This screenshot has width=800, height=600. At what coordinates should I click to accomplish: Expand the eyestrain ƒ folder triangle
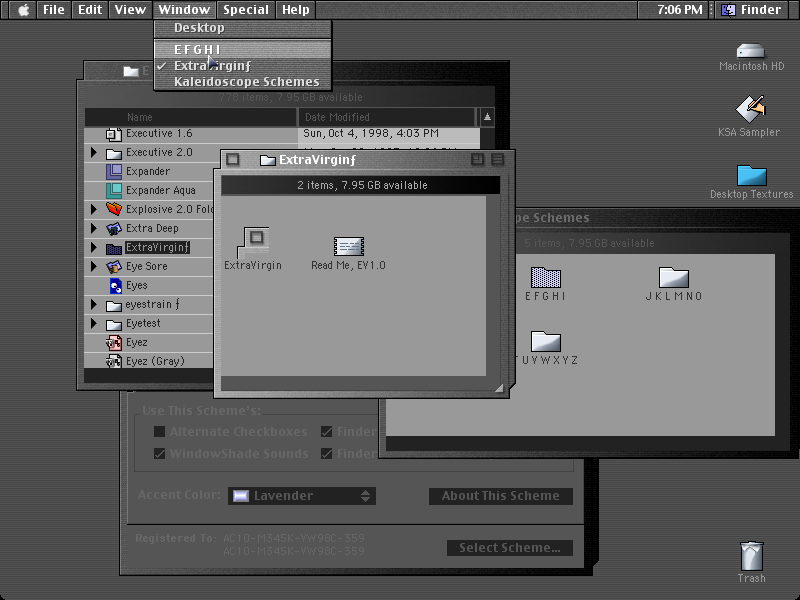(x=93, y=304)
